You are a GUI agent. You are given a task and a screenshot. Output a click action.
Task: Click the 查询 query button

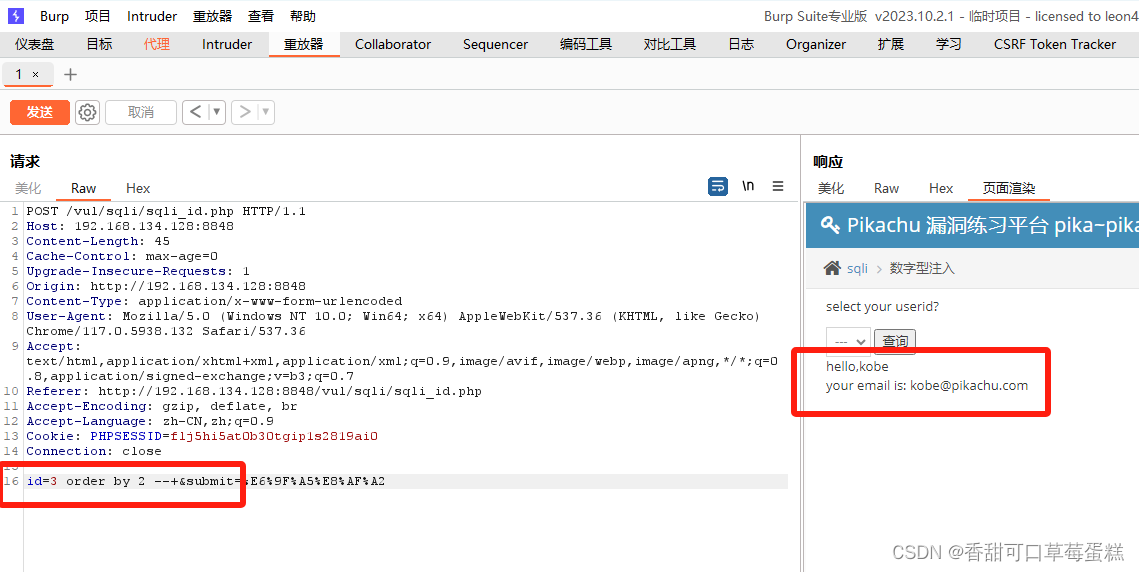point(895,341)
